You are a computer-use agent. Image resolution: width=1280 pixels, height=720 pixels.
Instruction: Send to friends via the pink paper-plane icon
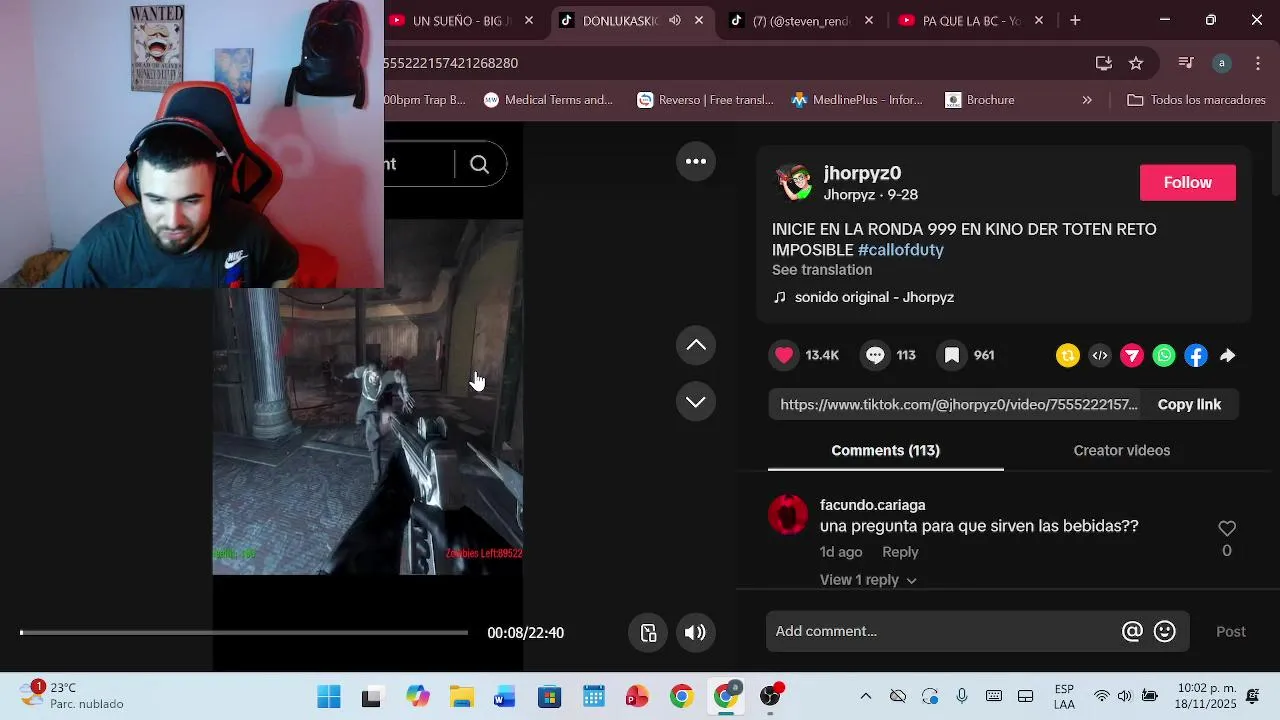click(1132, 355)
